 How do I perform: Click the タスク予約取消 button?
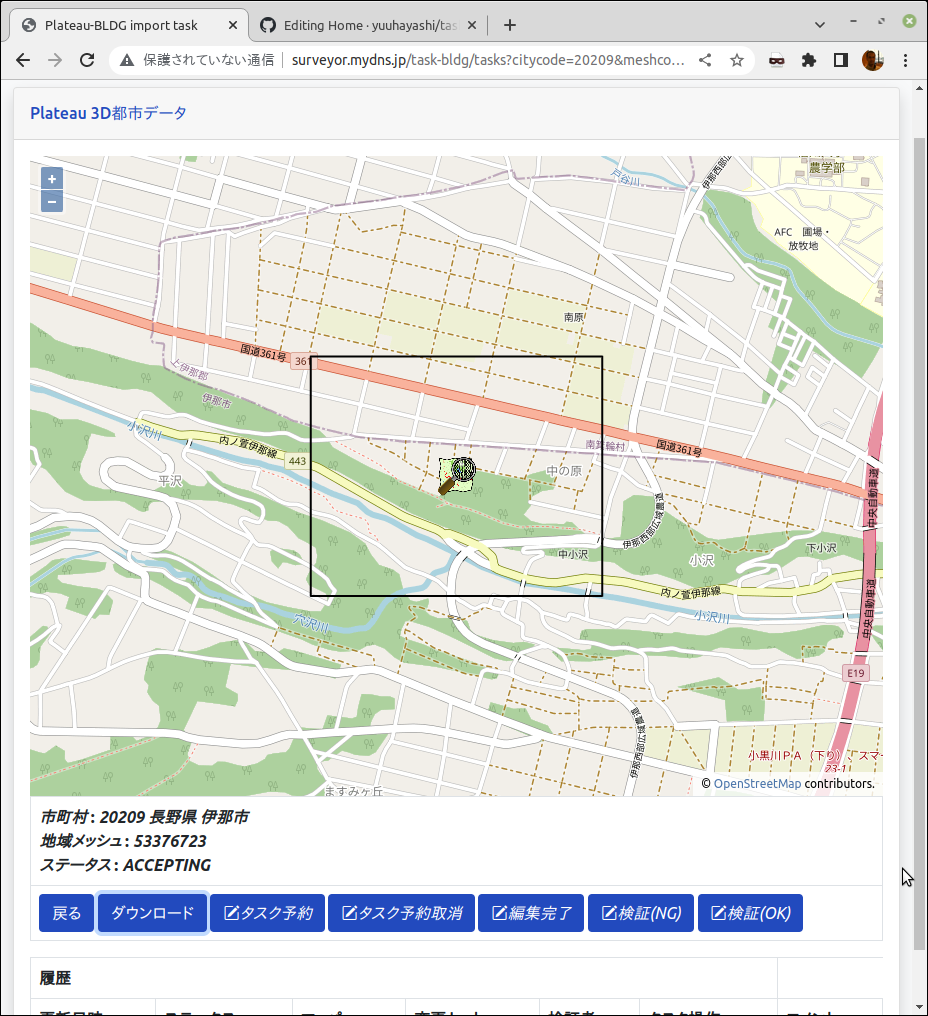coord(401,913)
